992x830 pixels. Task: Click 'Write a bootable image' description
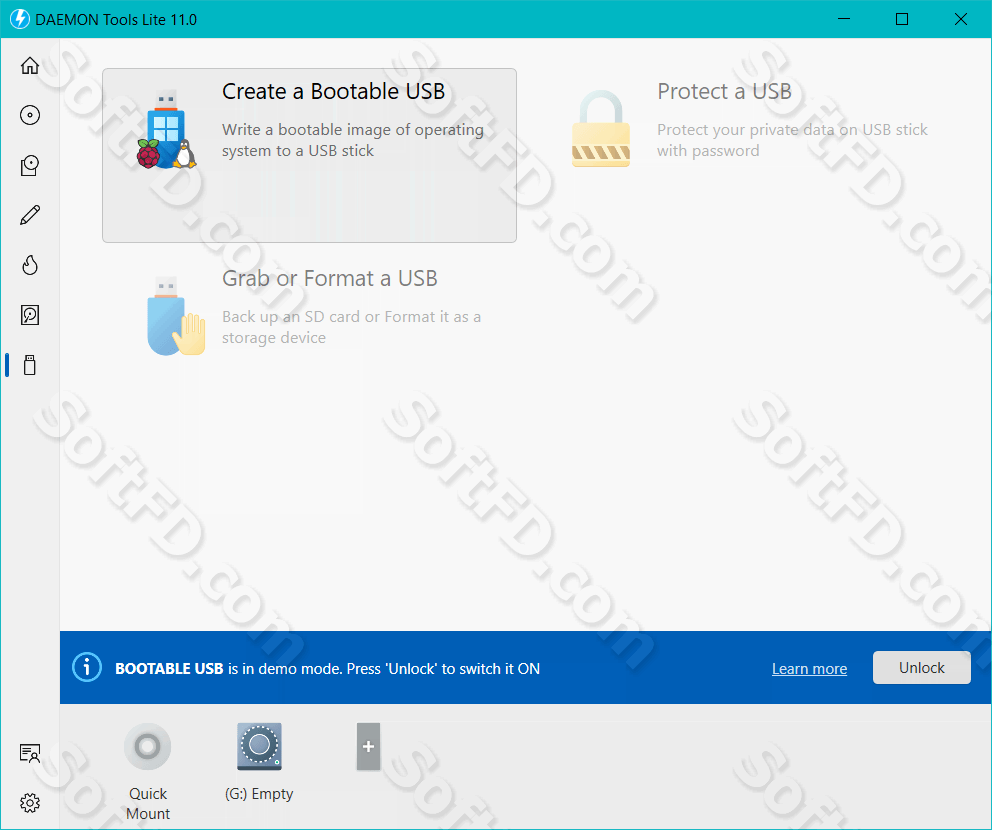tap(353, 140)
